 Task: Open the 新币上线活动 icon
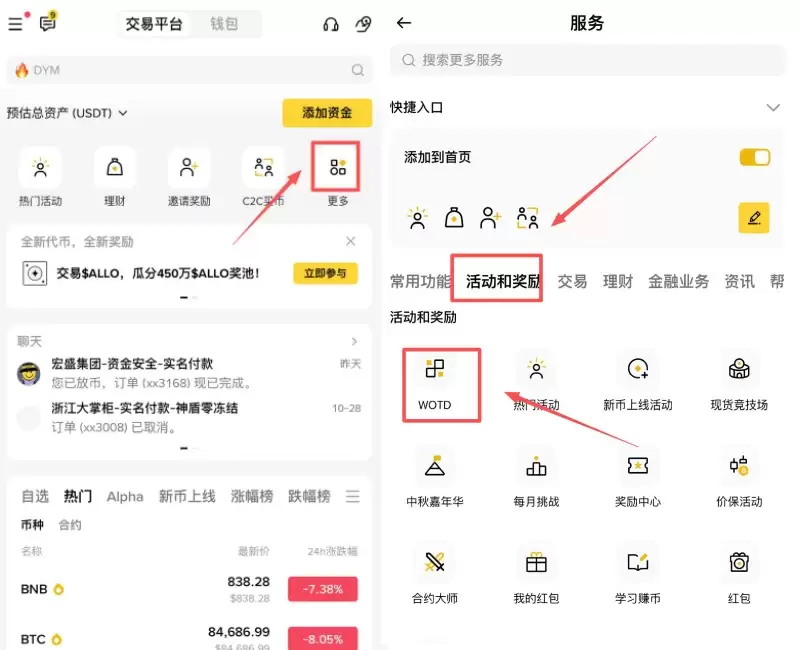[637, 371]
